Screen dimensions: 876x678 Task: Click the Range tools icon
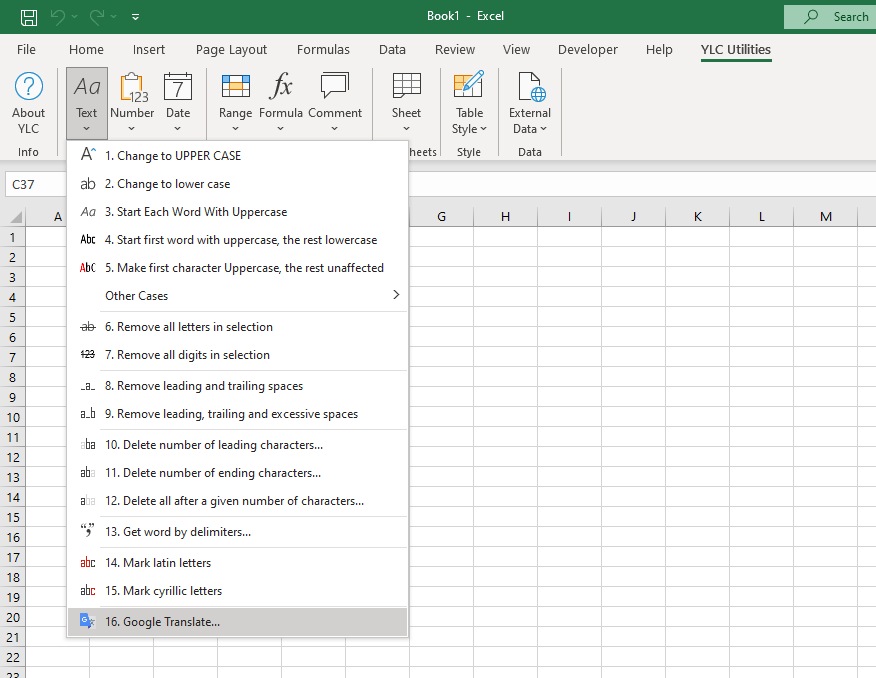[235, 89]
